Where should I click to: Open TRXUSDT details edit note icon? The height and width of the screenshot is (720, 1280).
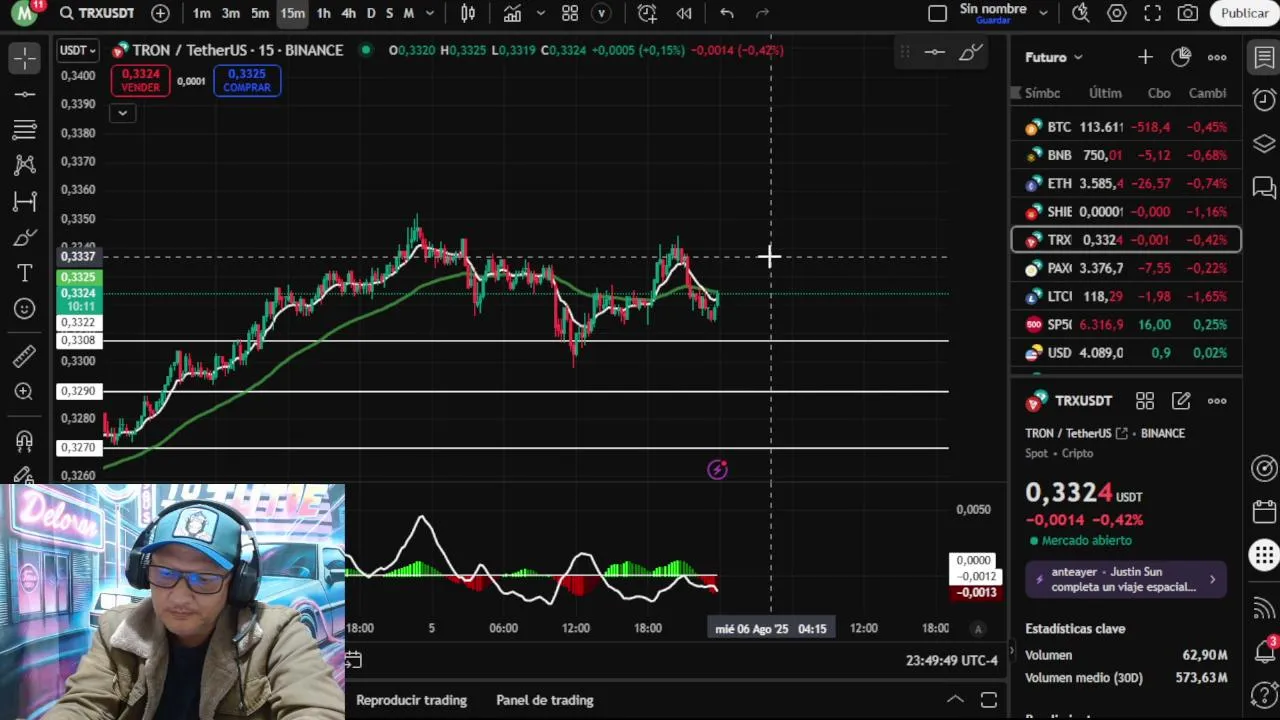1181,401
